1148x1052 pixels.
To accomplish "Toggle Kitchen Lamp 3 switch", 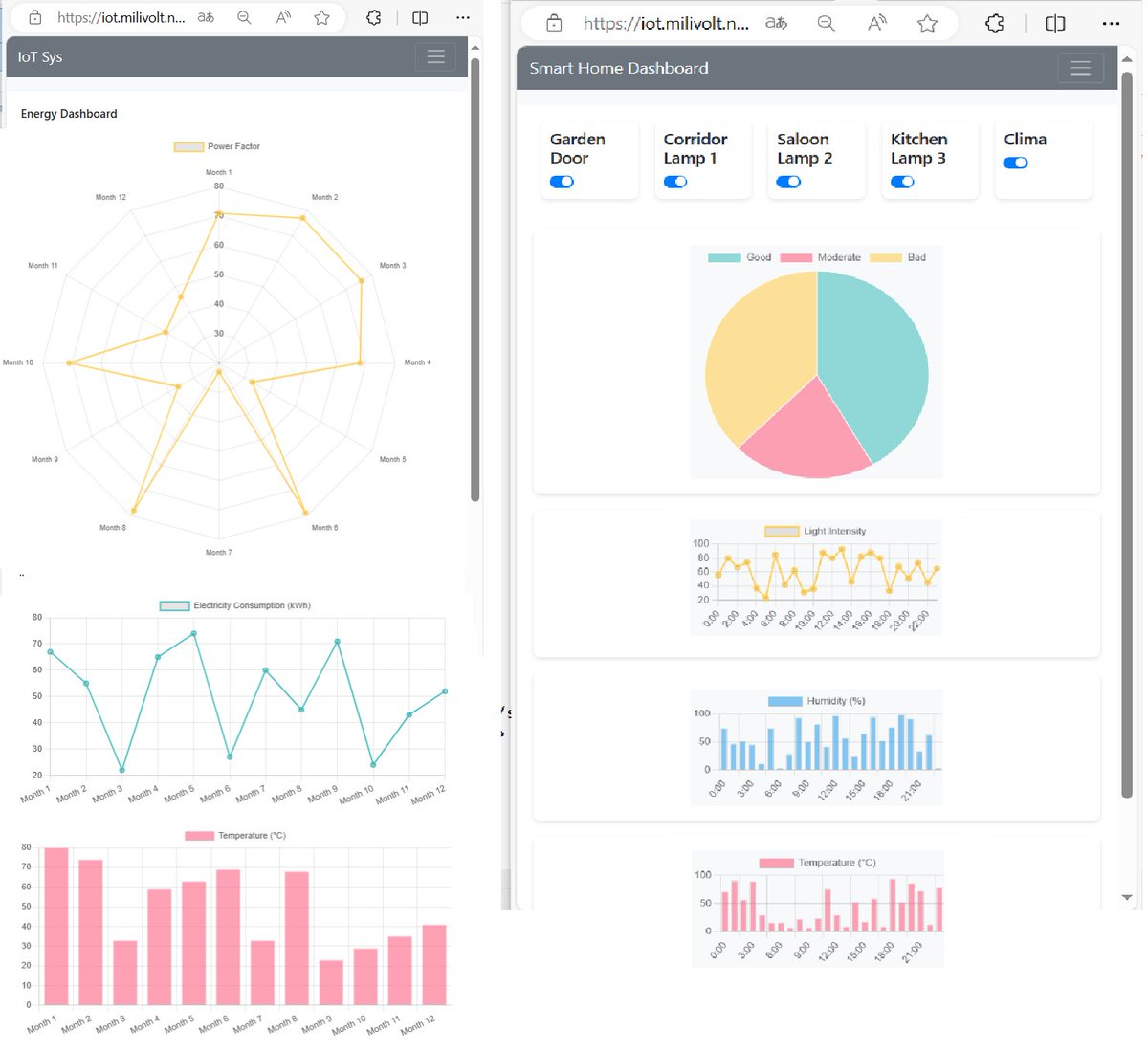I will (x=902, y=182).
